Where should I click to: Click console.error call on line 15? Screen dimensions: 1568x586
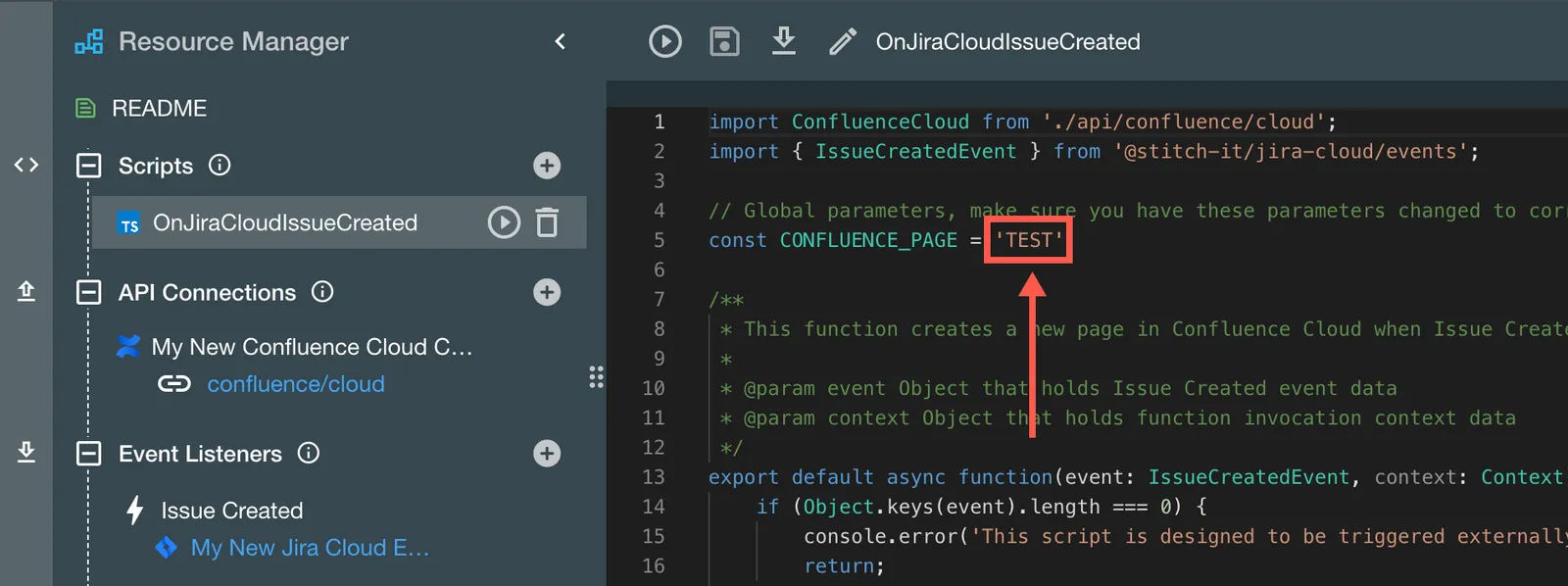[x=880, y=536]
